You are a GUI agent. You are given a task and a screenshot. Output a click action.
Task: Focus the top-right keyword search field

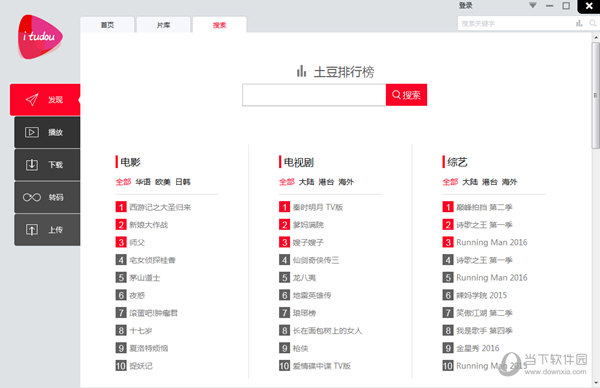pos(517,23)
